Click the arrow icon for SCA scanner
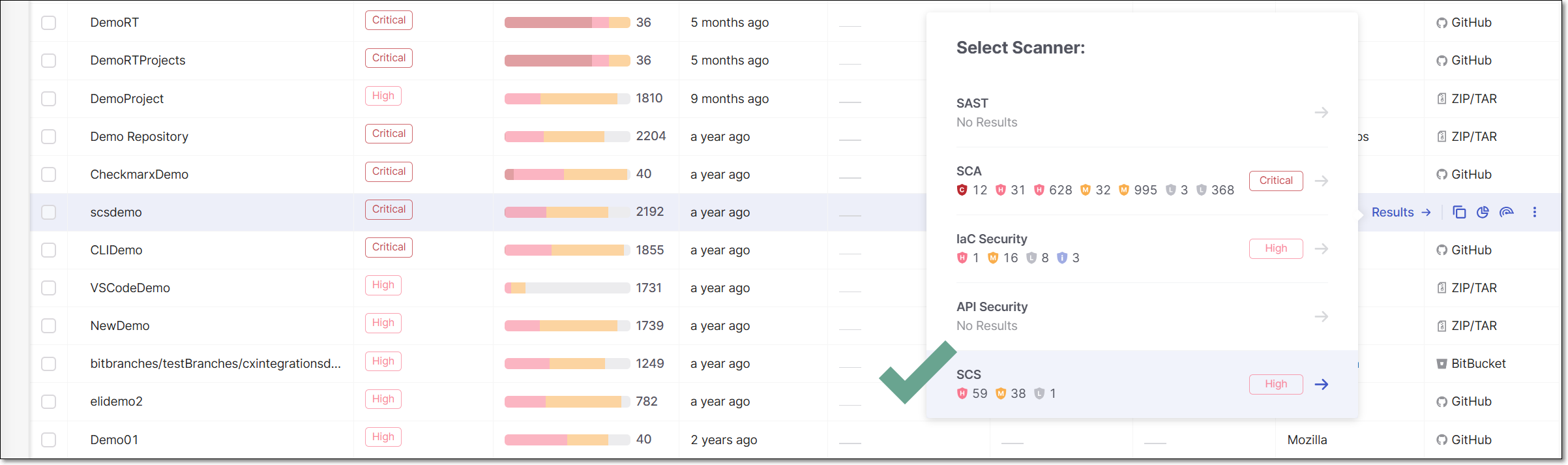Screen dimensions: 1568x465 pyautogui.click(x=1322, y=181)
